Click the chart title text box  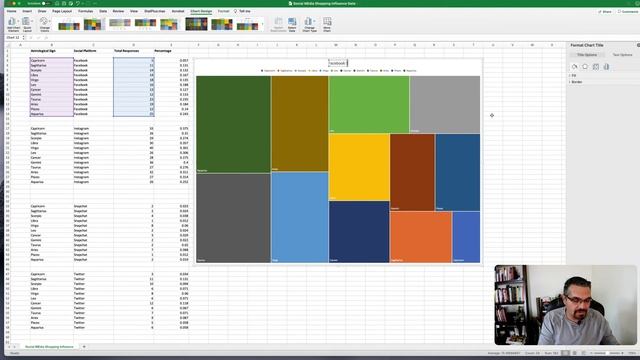[338, 63]
